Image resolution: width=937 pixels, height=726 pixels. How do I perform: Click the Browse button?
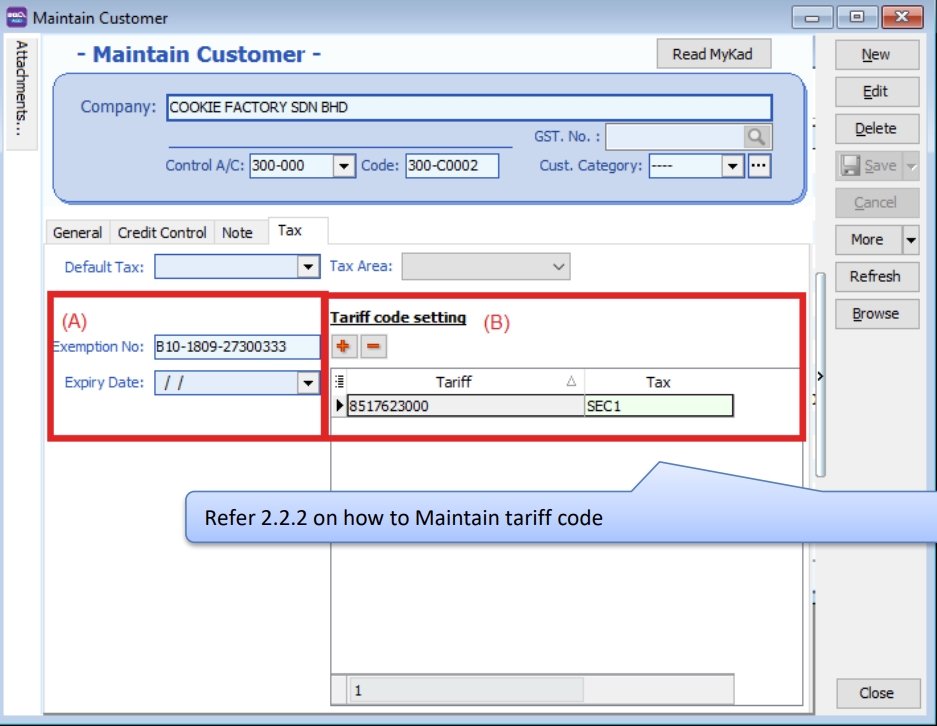coord(876,313)
